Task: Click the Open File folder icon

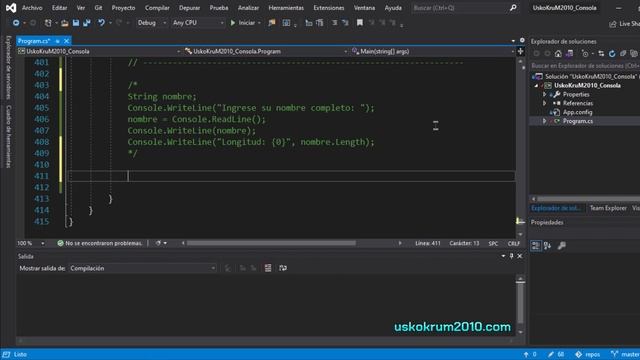Action: click(x=64, y=23)
